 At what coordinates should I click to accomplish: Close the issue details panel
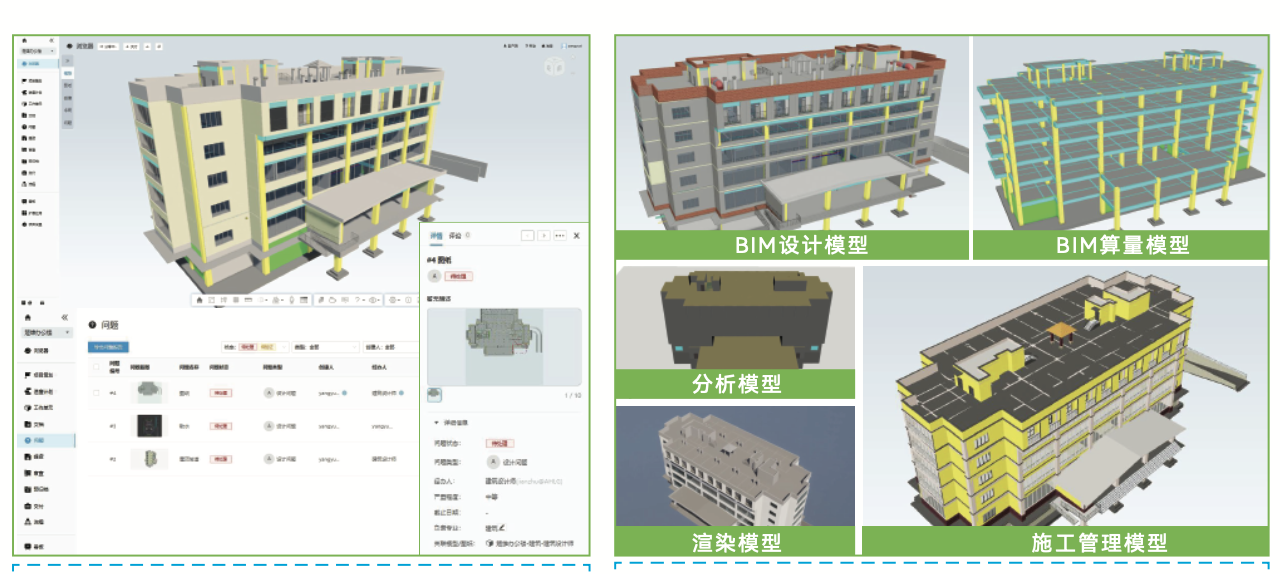pos(576,236)
